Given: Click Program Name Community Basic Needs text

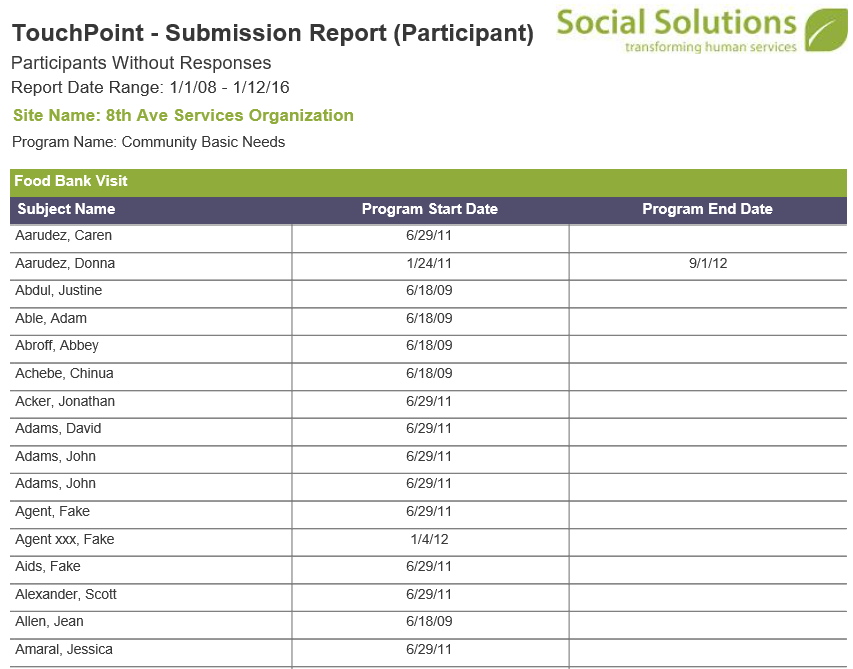Looking at the screenshot, I should 149,142.
